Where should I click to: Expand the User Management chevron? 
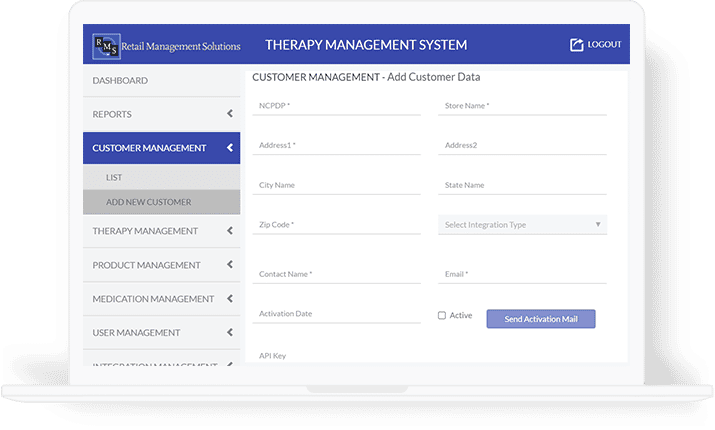click(230, 332)
